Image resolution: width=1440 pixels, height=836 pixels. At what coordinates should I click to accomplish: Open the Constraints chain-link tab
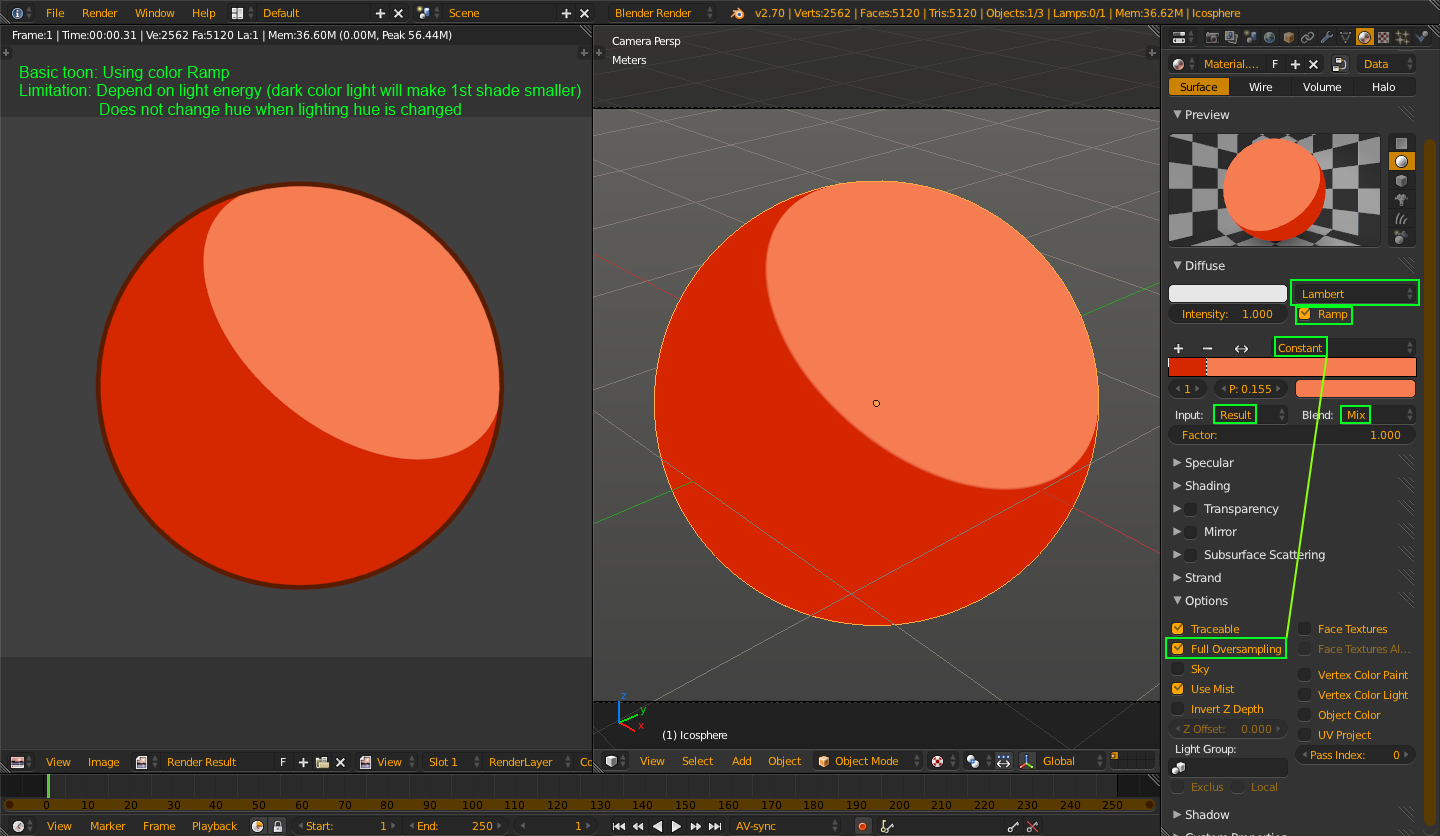(1307, 37)
